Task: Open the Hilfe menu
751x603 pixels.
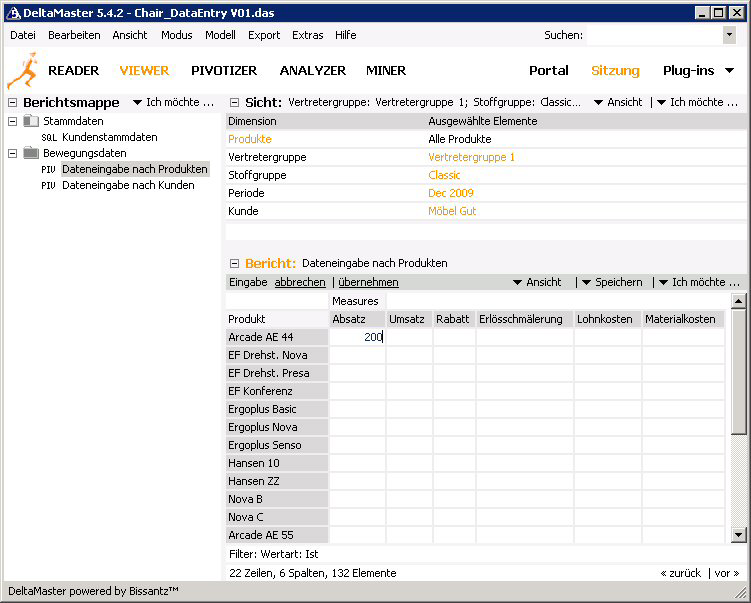Action: 345,35
